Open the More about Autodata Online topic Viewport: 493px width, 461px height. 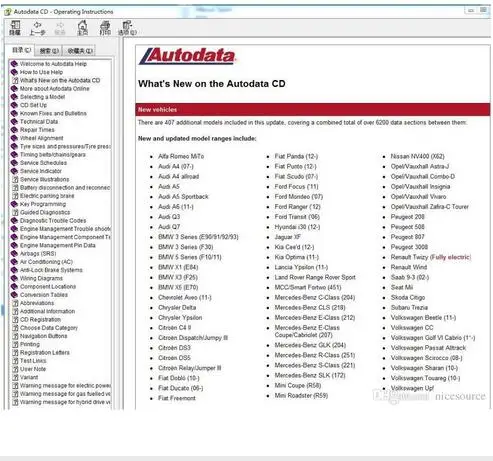[55, 89]
